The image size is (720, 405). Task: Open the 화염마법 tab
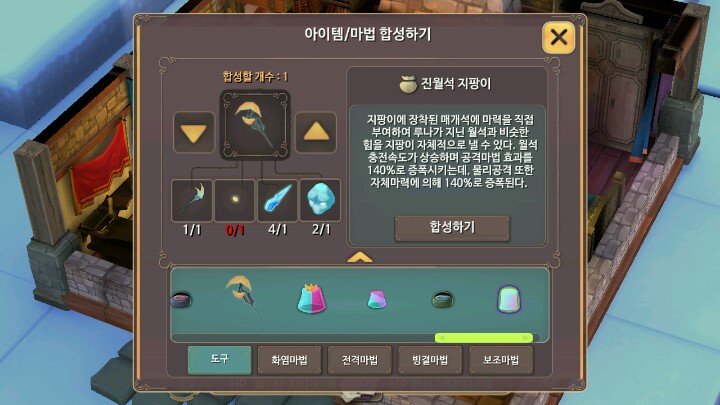pos(290,360)
